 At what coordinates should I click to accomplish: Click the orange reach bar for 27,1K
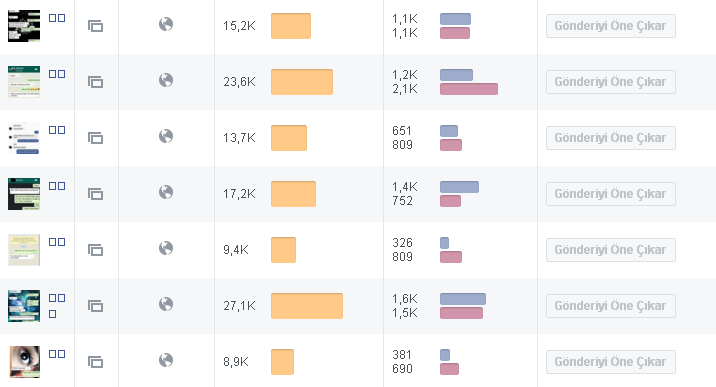click(307, 306)
